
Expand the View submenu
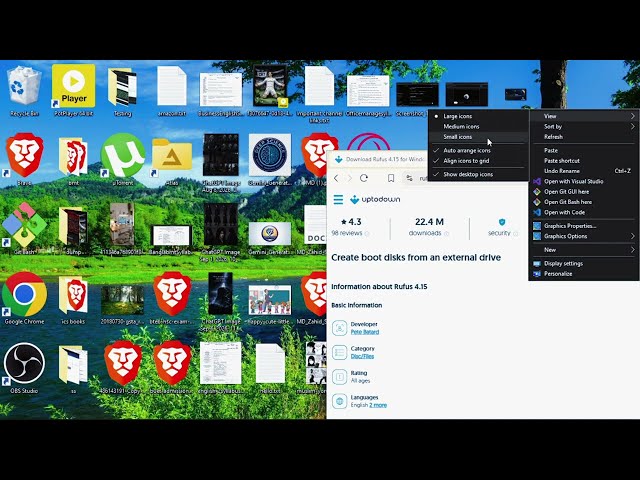pyautogui.click(x=584, y=116)
